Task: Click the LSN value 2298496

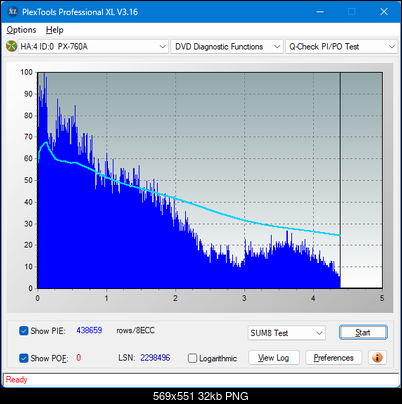Action: [x=155, y=358]
